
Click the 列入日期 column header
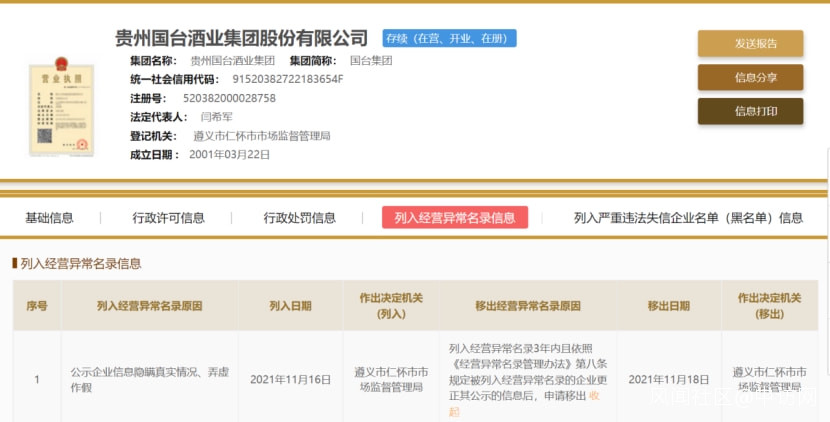point(291,306)
